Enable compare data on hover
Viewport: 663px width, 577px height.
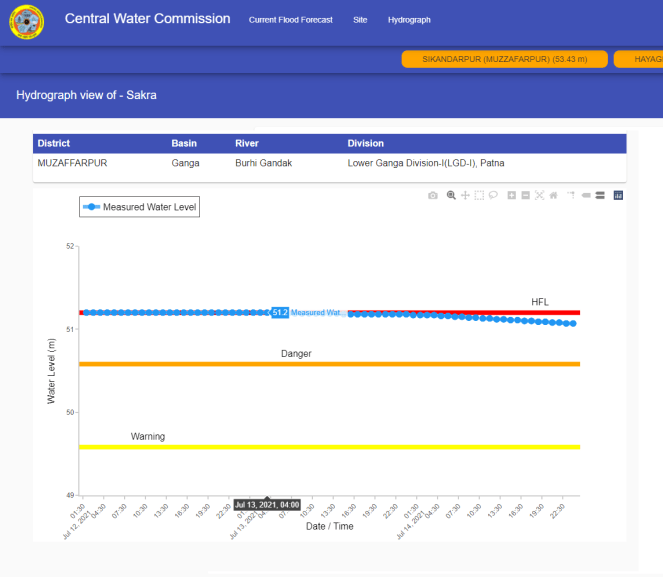pos(600,196)
